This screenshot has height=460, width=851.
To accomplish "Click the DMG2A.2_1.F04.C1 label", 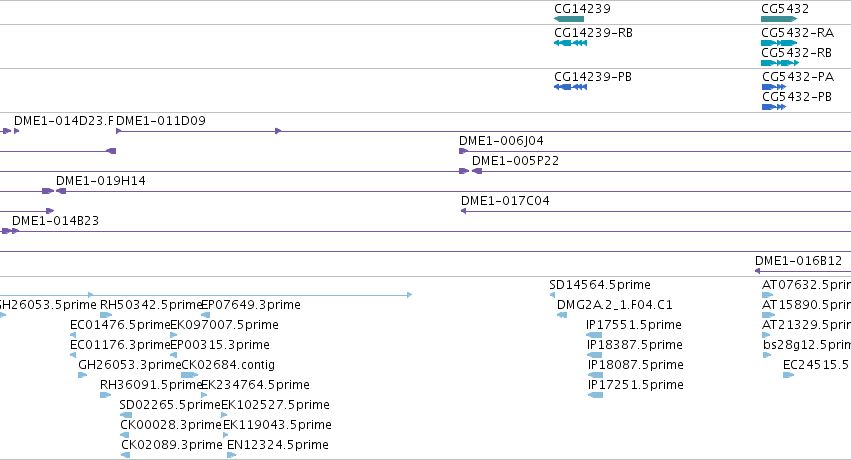I will 614,305.
